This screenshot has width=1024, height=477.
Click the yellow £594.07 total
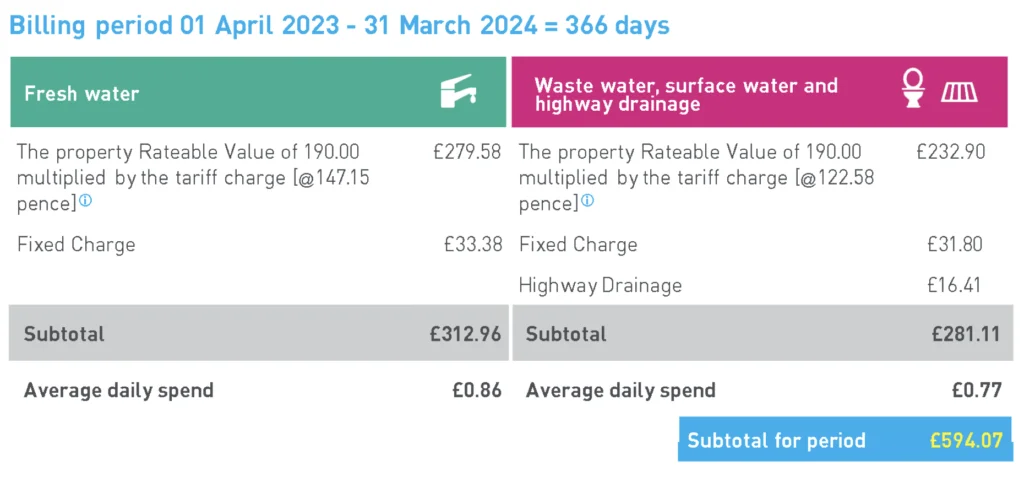click(x=966, y=440)
